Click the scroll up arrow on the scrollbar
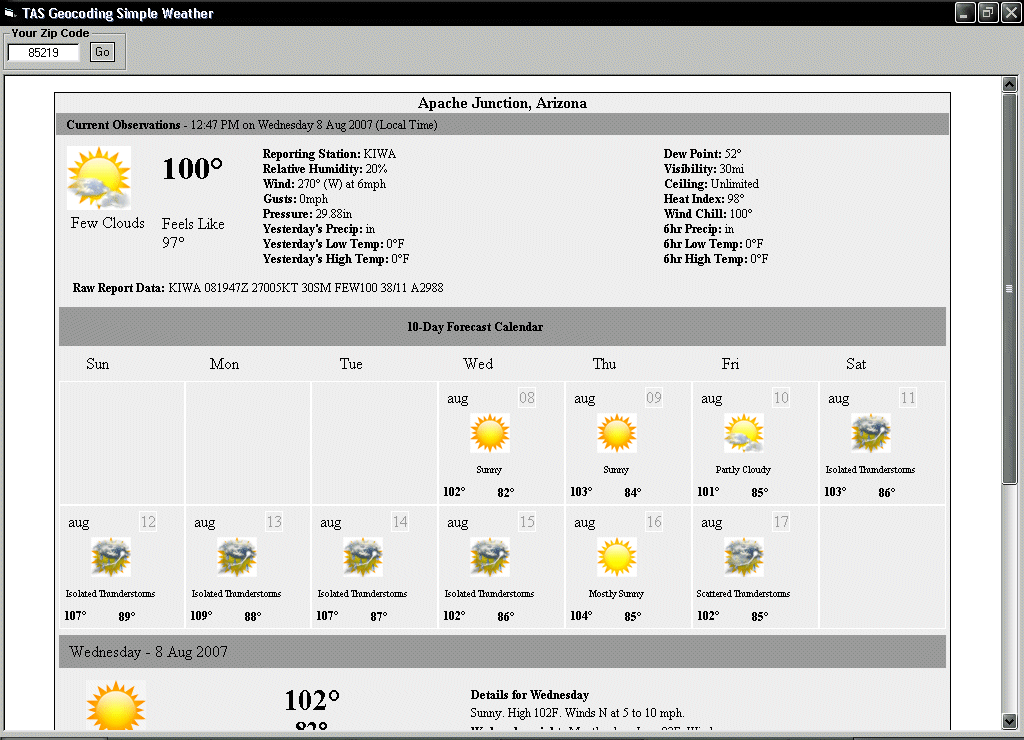Image resolution: width=1024 pixels, height=740 pixels. (1009, 85)
